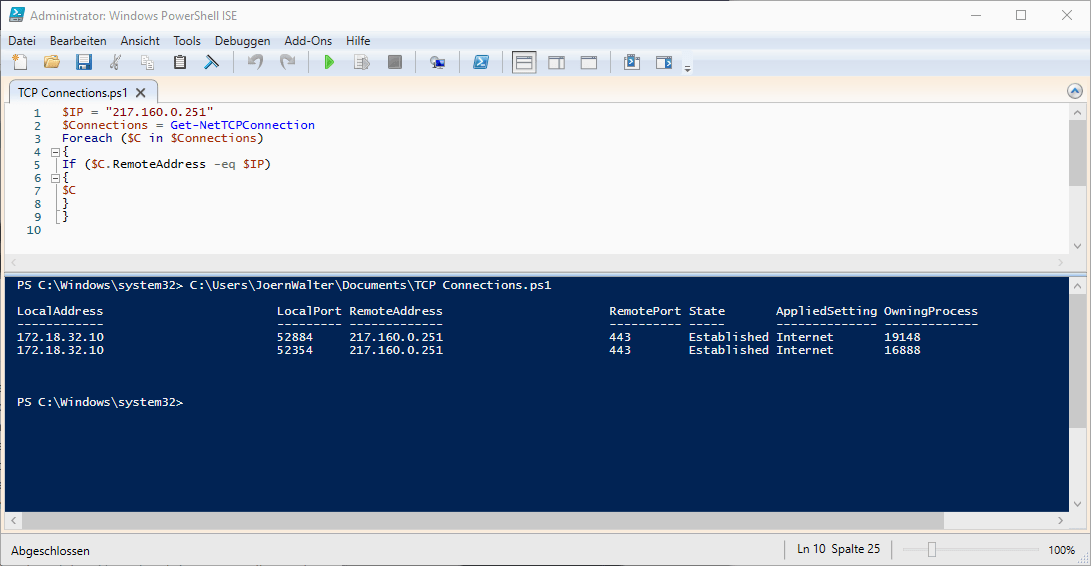
Task: Launch PowerShell.exe from toolbar
Action: (480, 63)
